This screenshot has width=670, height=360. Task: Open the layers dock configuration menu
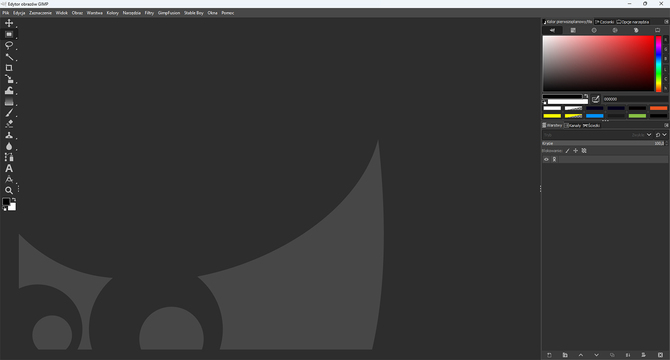666,125
